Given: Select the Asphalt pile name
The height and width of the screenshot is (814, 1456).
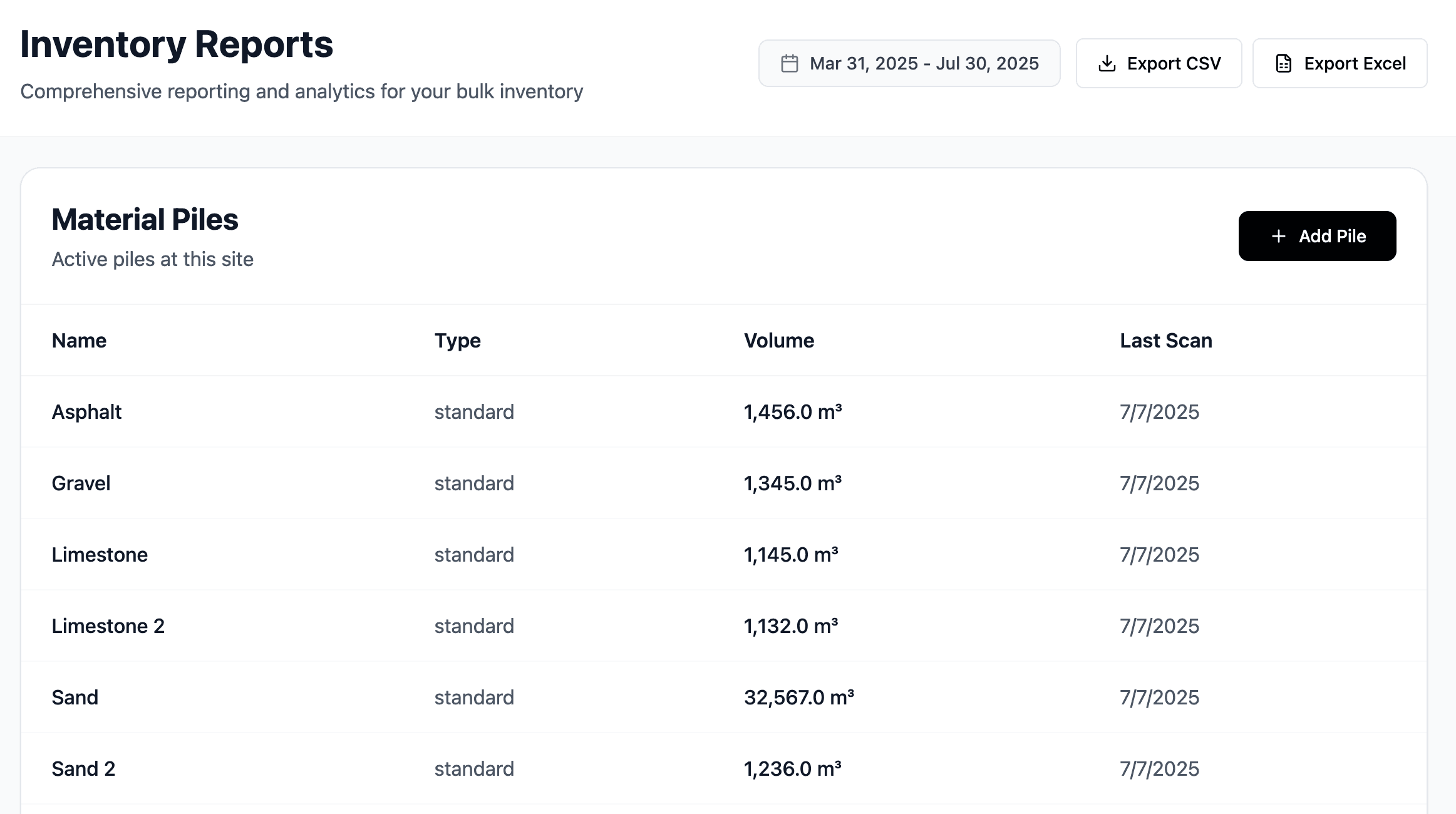Looking at the screenshot, I should coord(86,411).
